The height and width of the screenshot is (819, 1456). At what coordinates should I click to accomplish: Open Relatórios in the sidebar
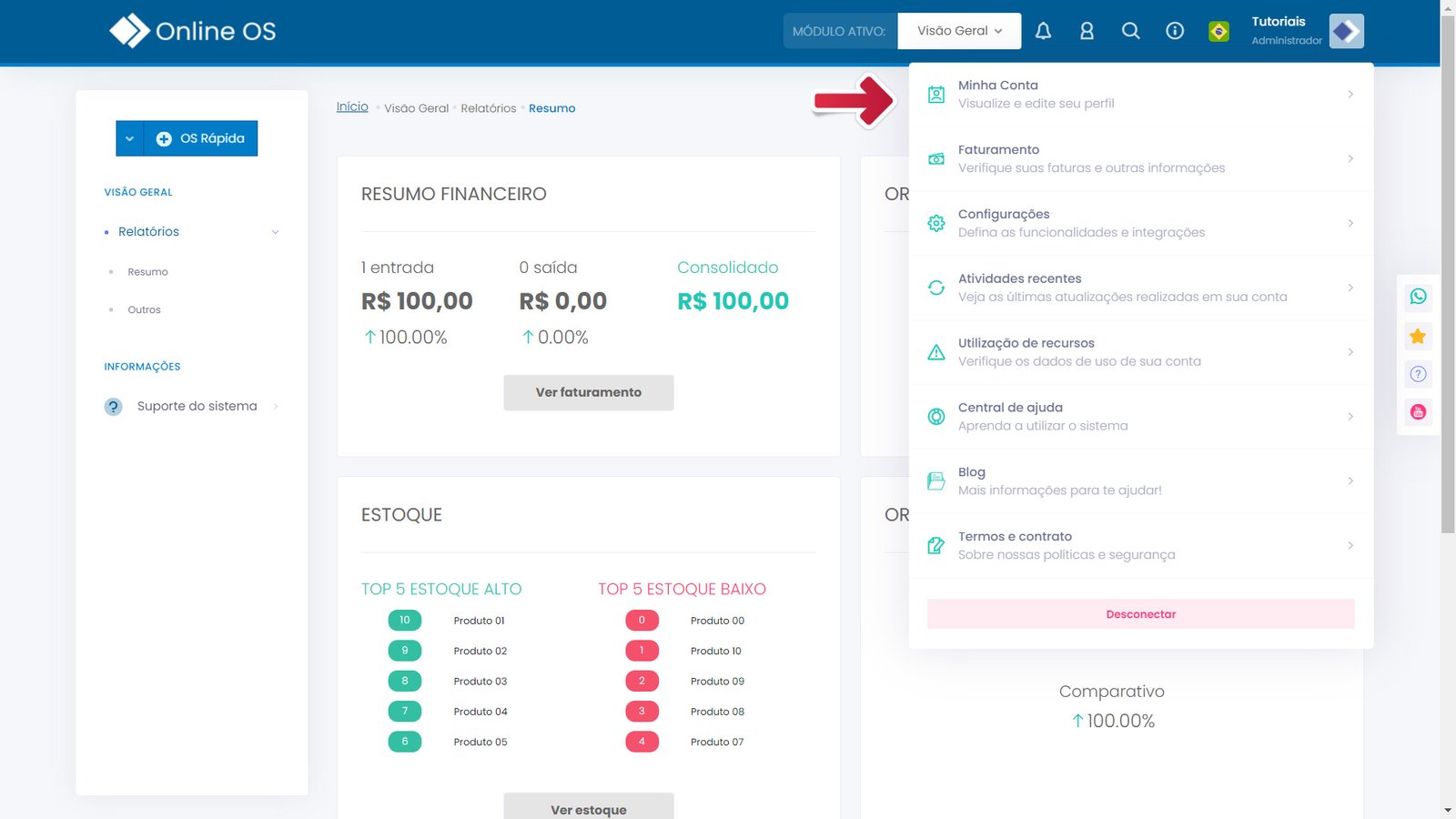(148, 232)
